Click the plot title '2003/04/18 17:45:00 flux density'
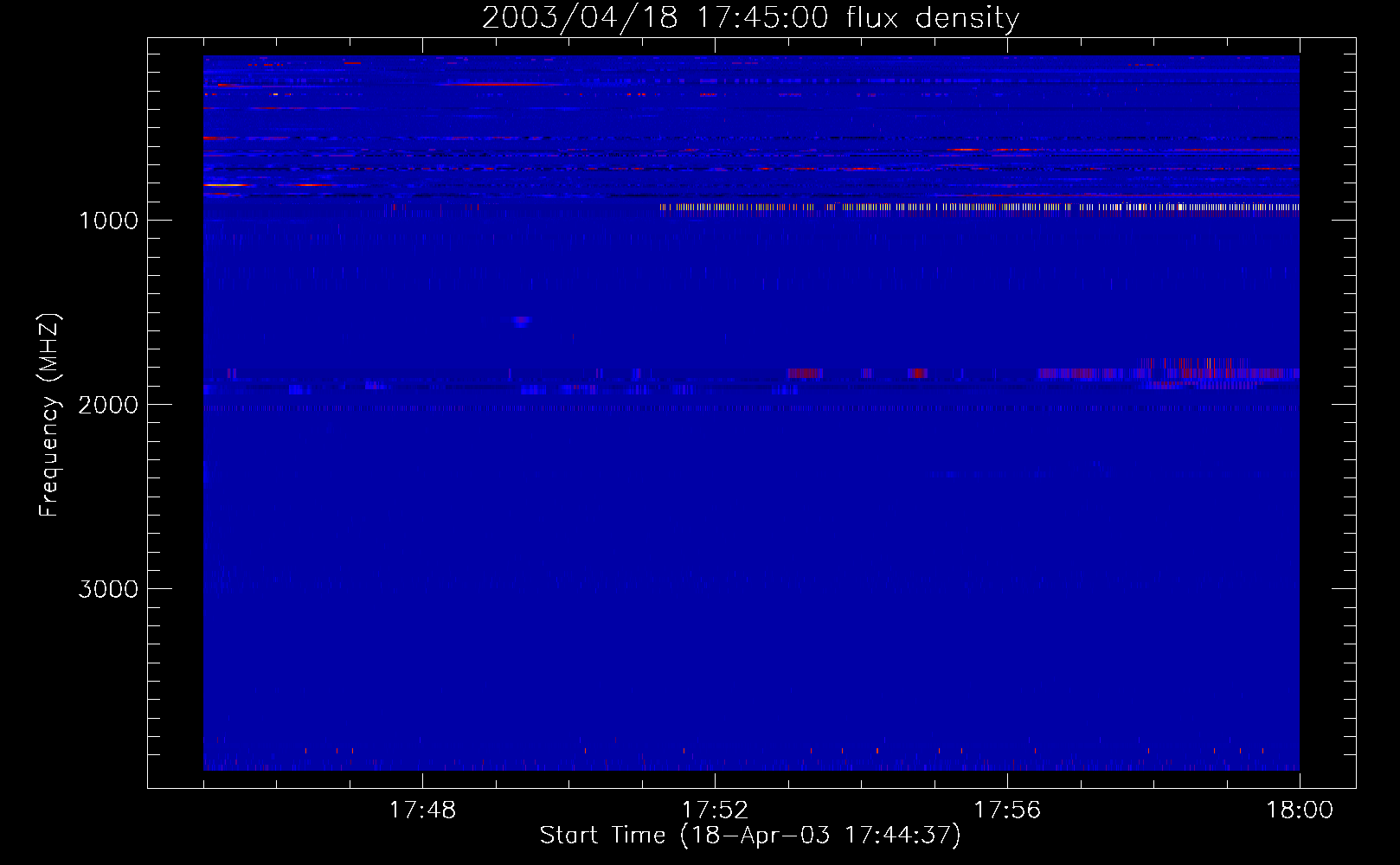The width and height of the screenshot is (1400, 865). click(x=750, y=17)
